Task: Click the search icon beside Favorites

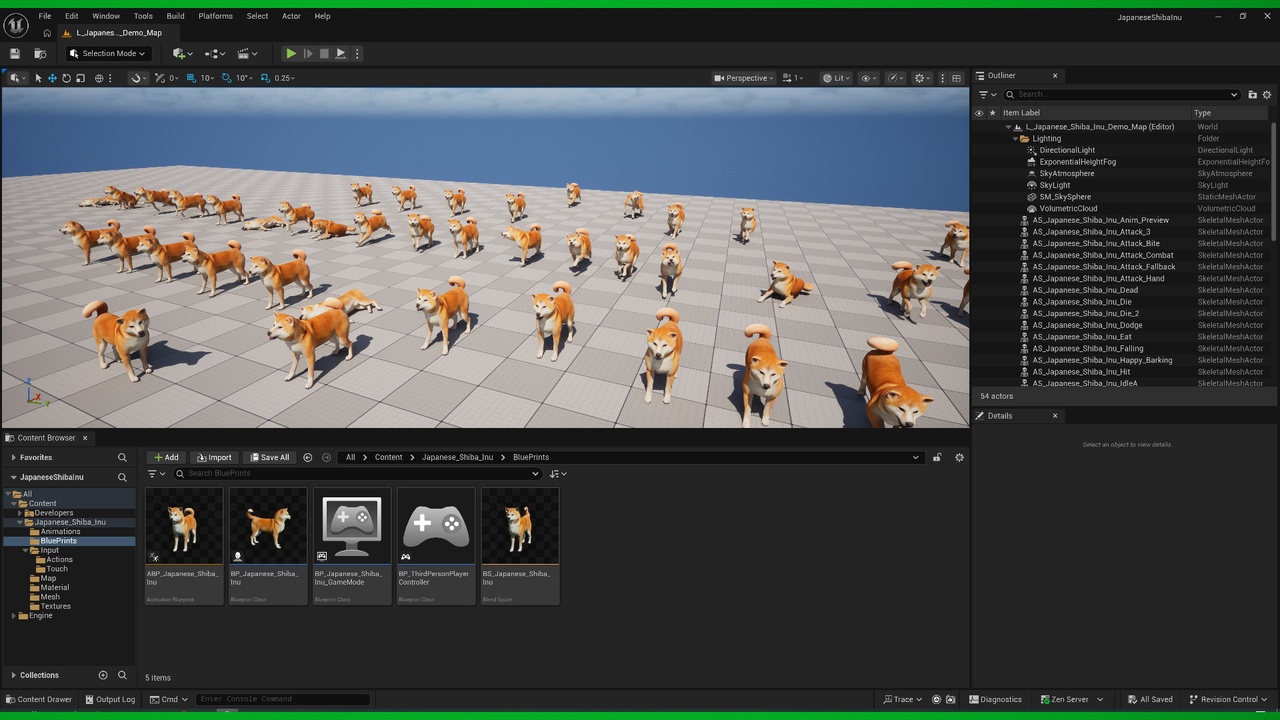Action: [x=122, y=457]
